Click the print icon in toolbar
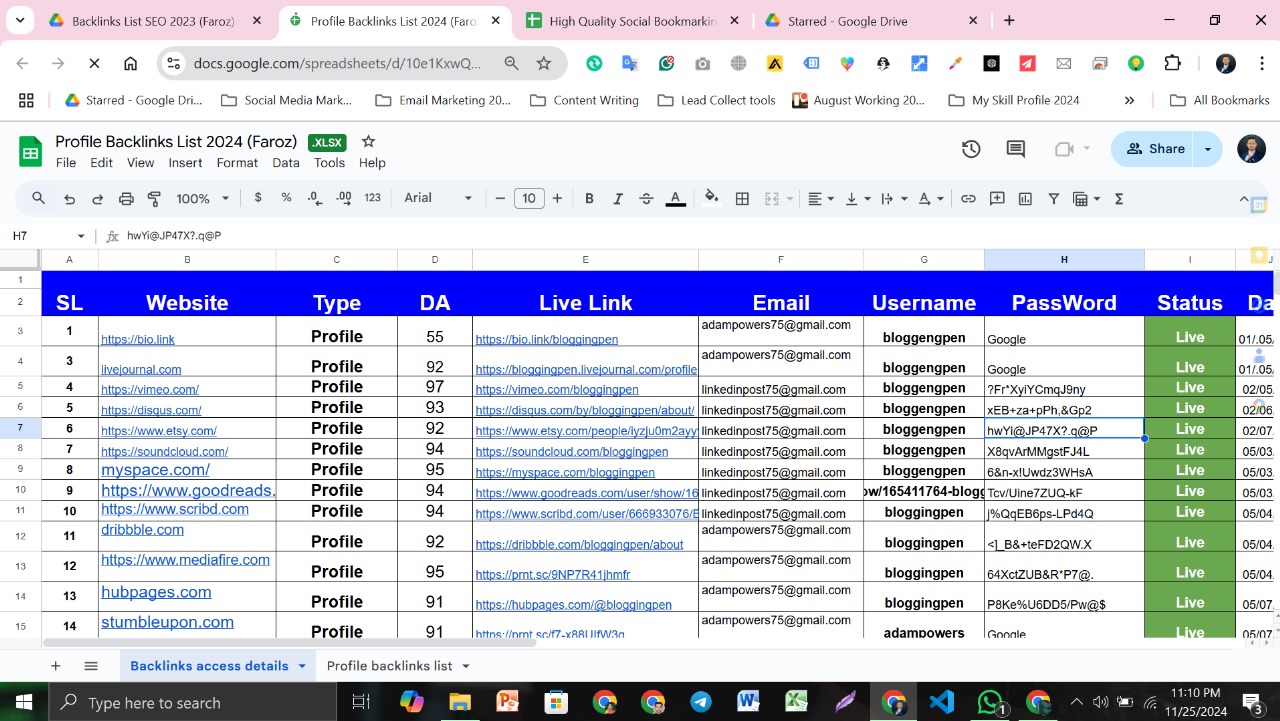The width and height of the screenshot is (1280, 721). tap(126, 199)
